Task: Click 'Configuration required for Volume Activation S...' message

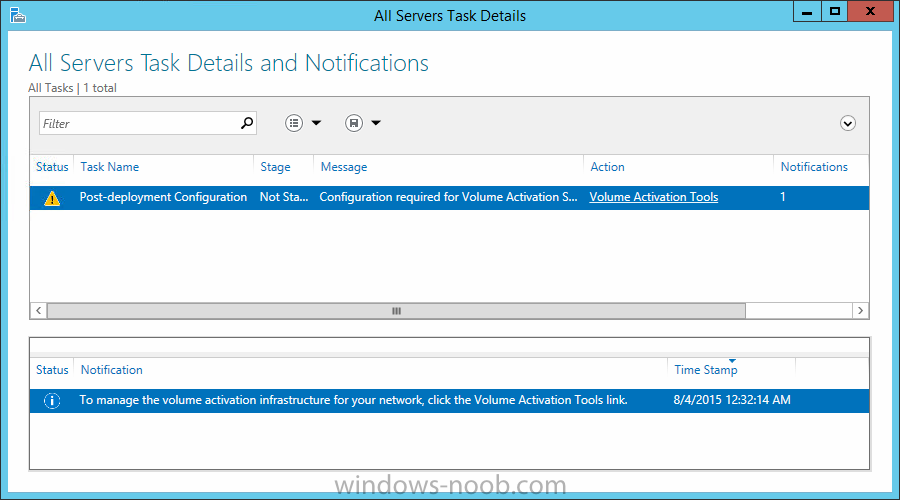Action: click(x=448, y=197)
